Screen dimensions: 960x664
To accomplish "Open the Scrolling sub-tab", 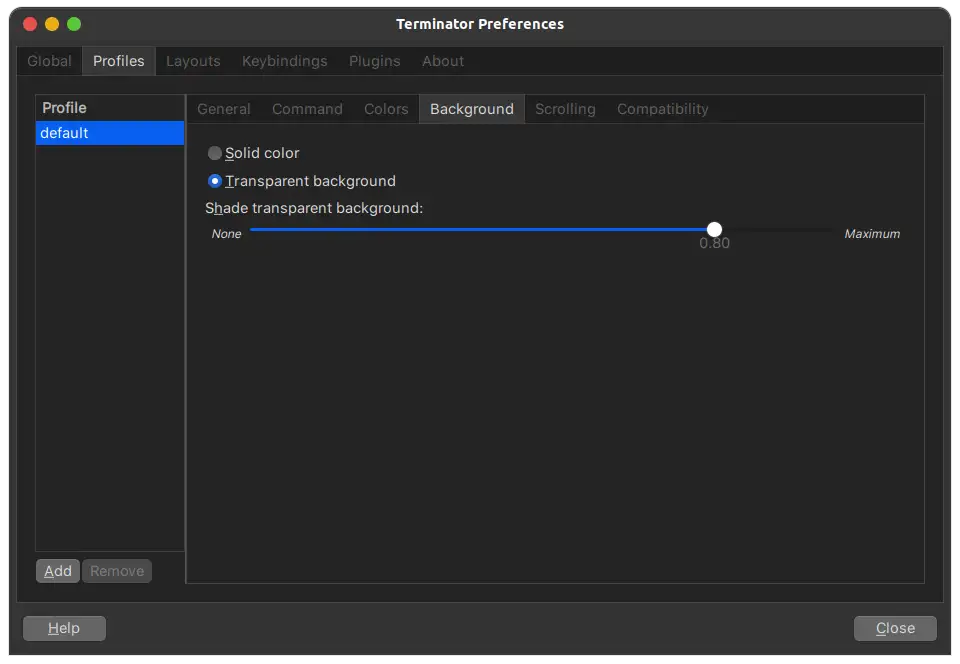I will 565,109.
